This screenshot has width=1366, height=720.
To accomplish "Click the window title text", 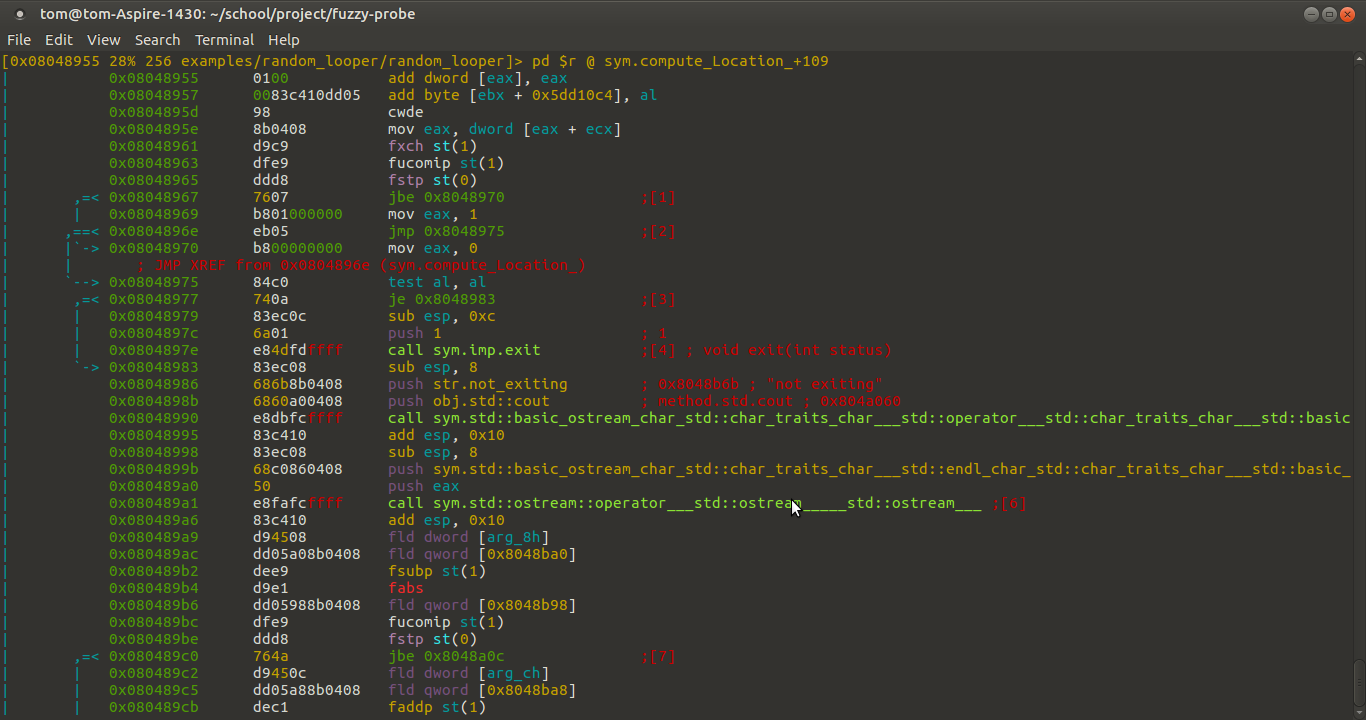I will pos(228,14).
